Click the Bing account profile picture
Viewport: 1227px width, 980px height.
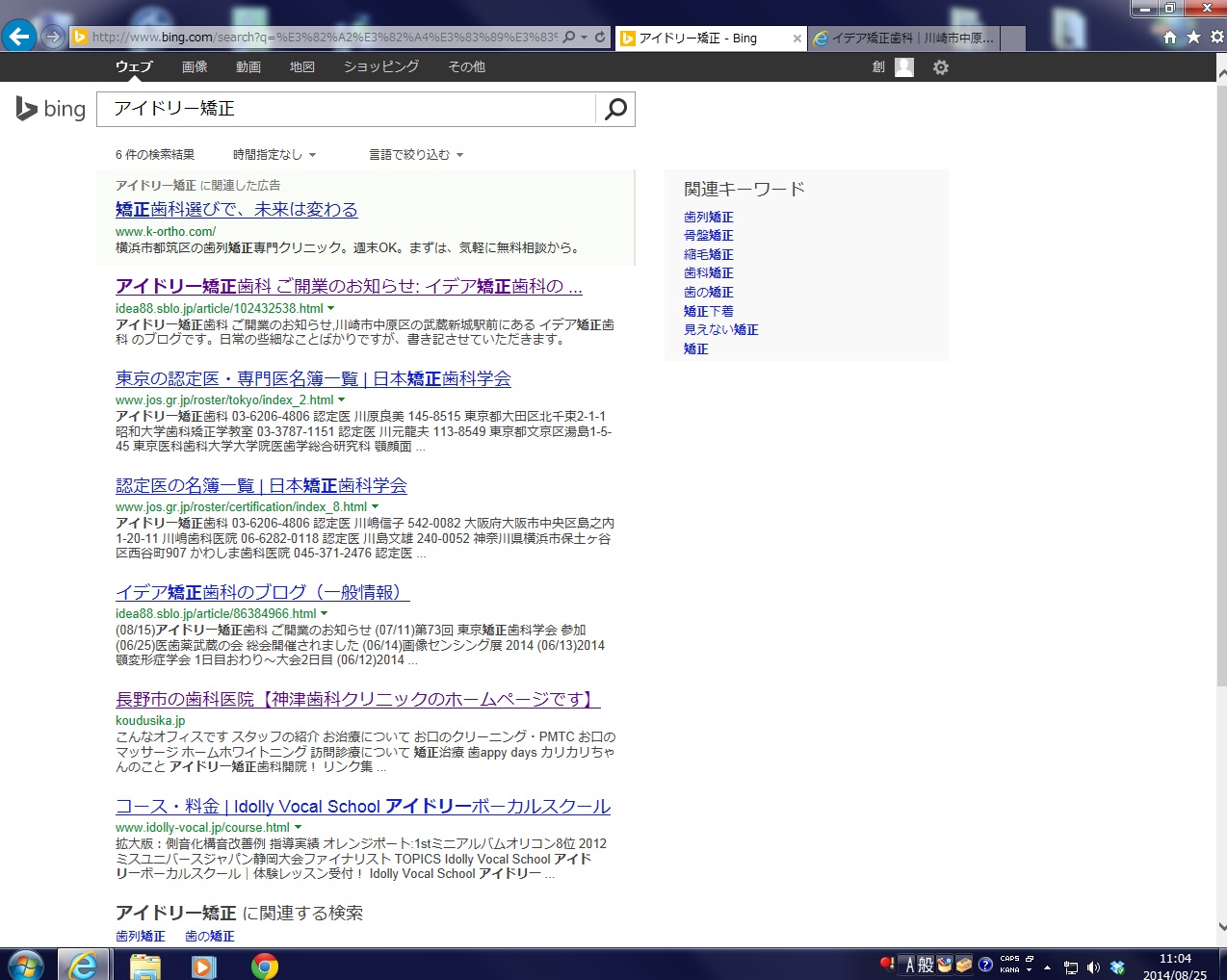tap(904, 67)
